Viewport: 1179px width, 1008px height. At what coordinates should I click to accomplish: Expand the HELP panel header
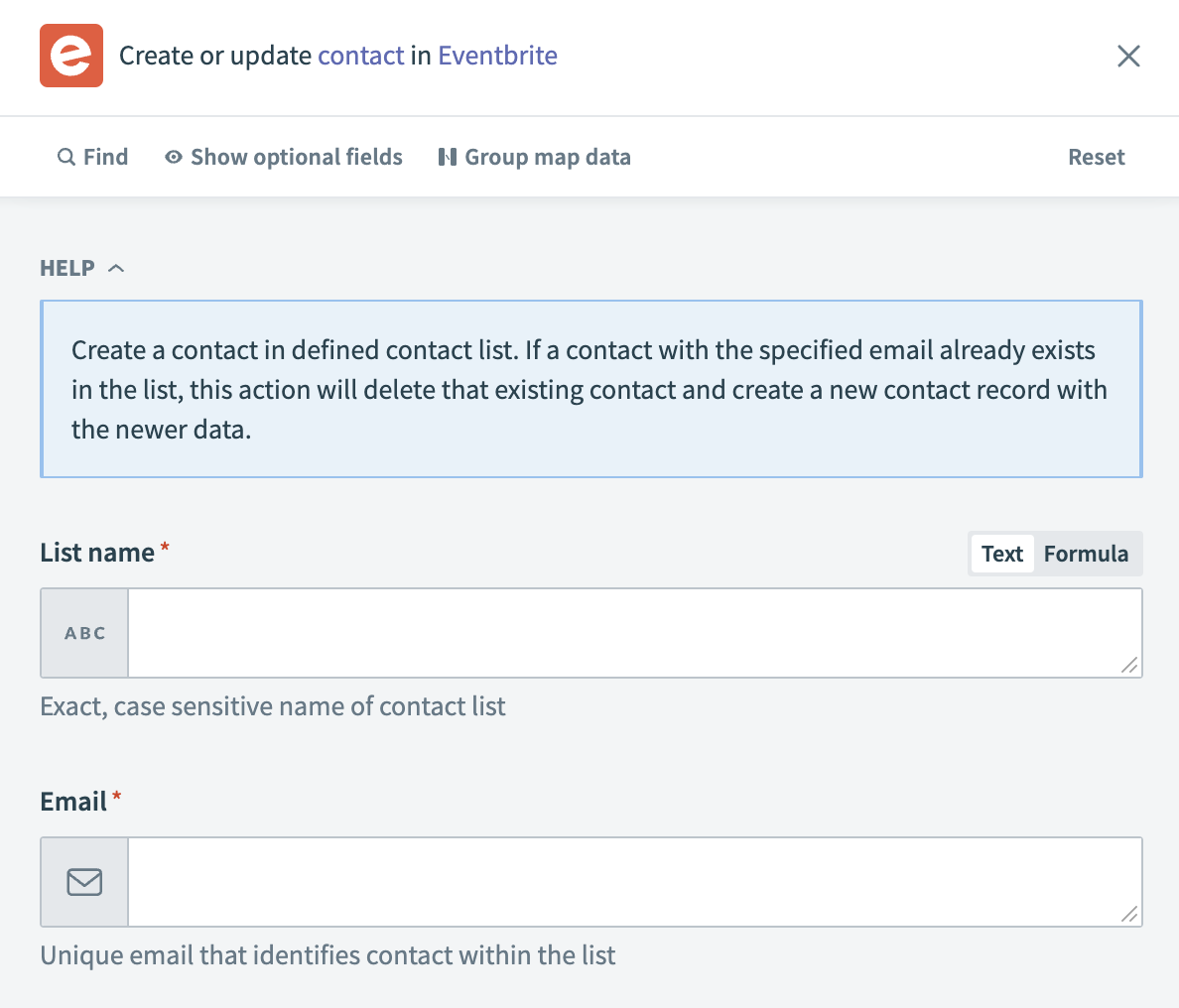82,267
